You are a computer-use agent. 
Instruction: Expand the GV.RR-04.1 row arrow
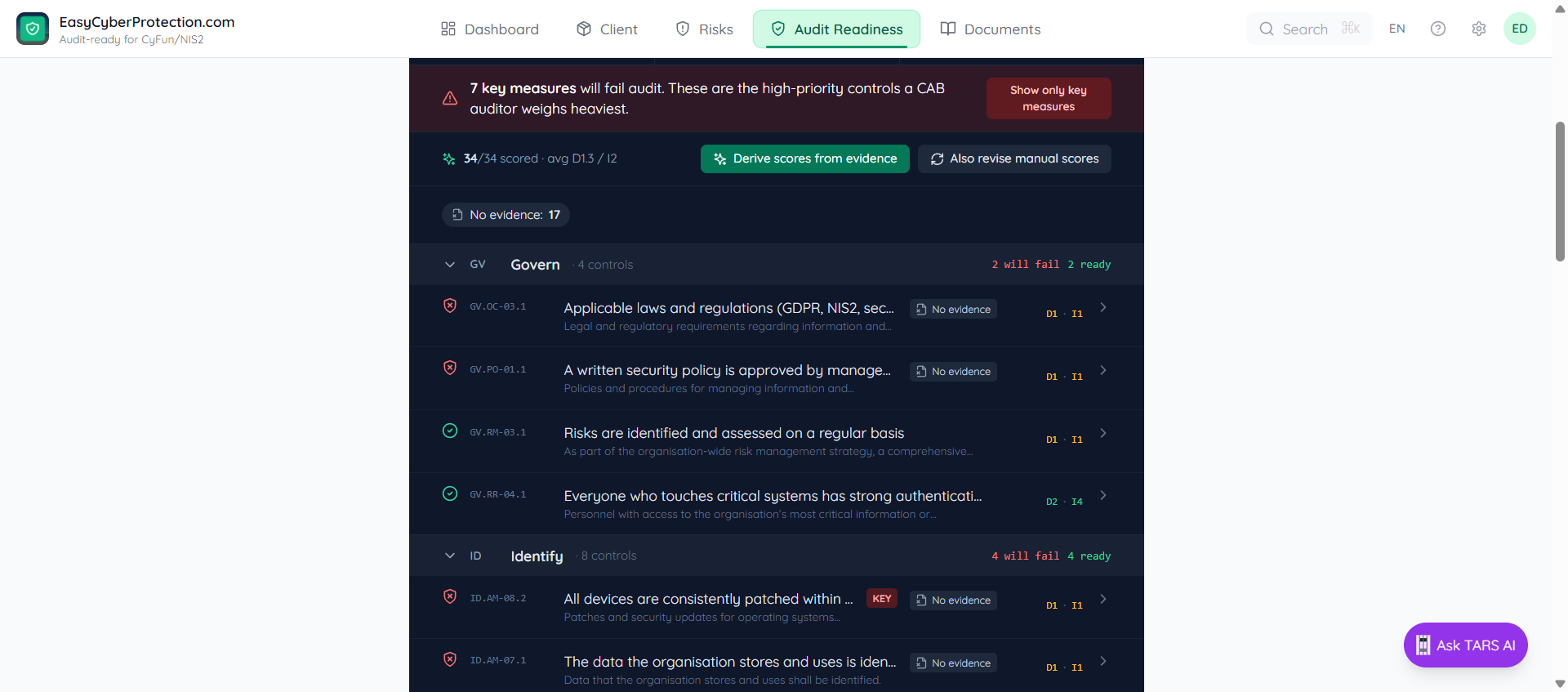pos(1103,495)
